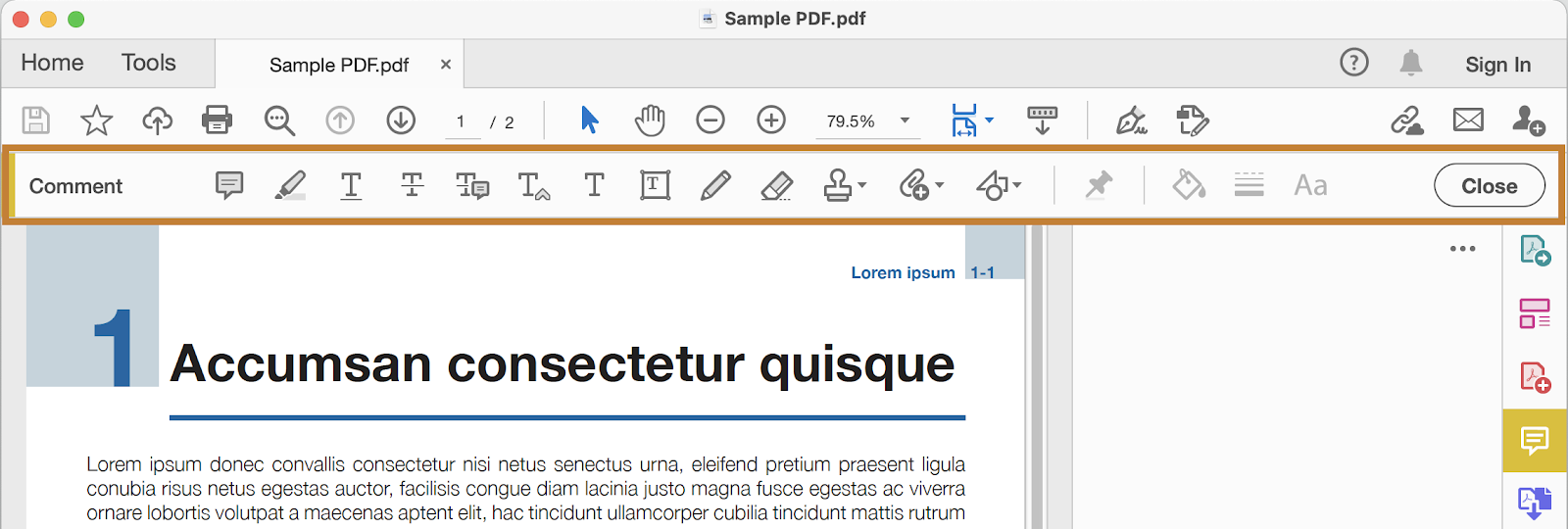The image size is (1568, 529).
Task: Select the Highlight text tool
Action: pos(290,185)
